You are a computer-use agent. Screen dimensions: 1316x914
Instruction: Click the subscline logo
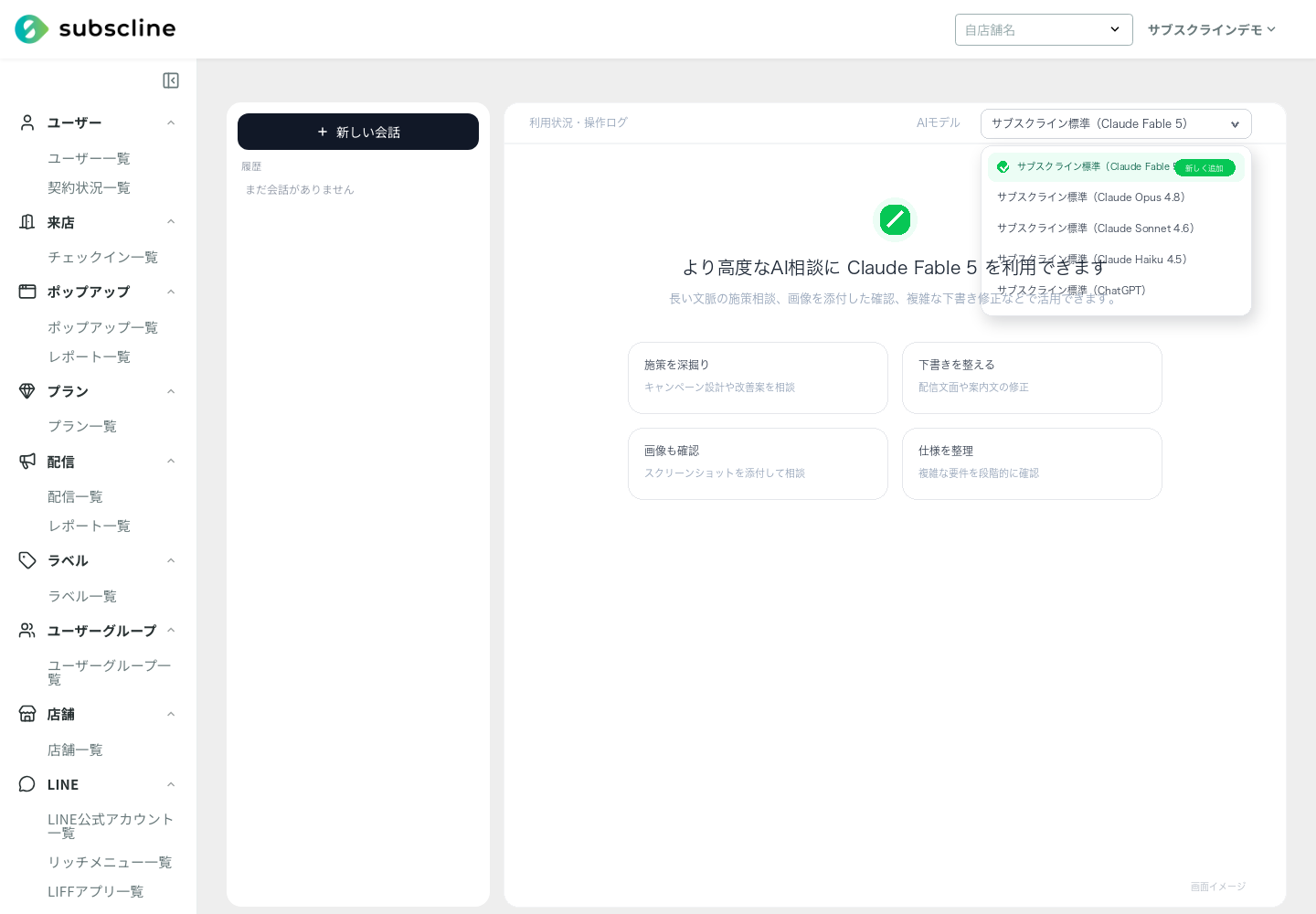pos(95,29)
